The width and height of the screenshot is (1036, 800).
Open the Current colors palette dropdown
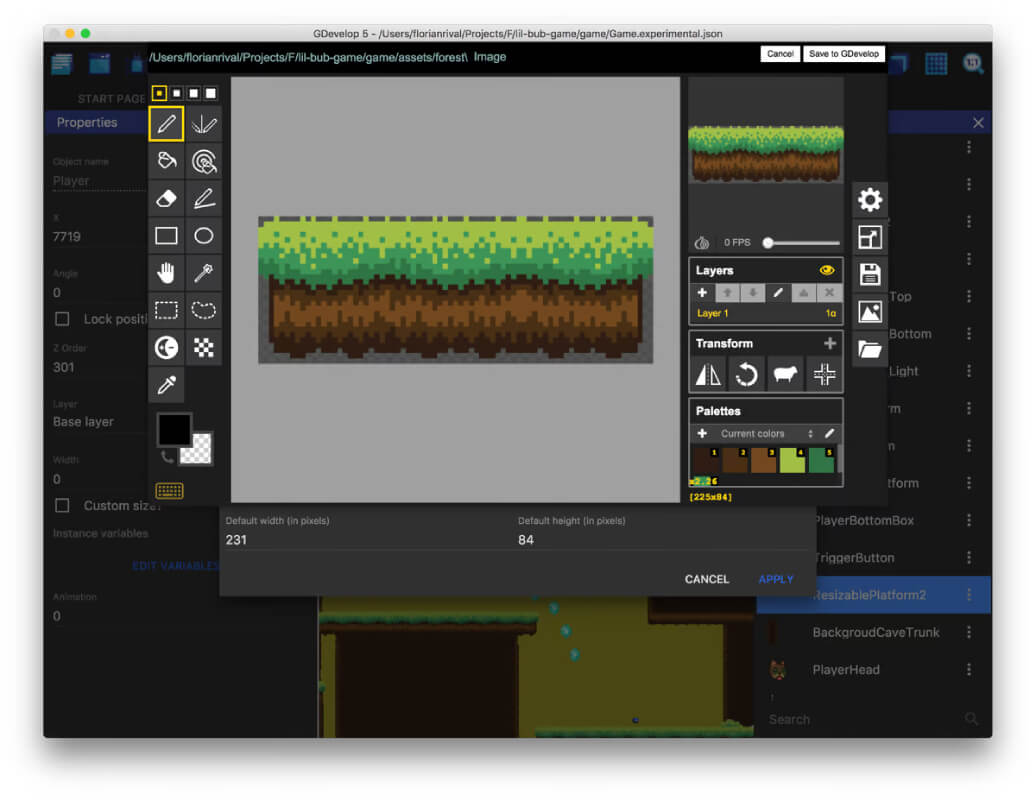pyautogui.click(x=766, y=433)
